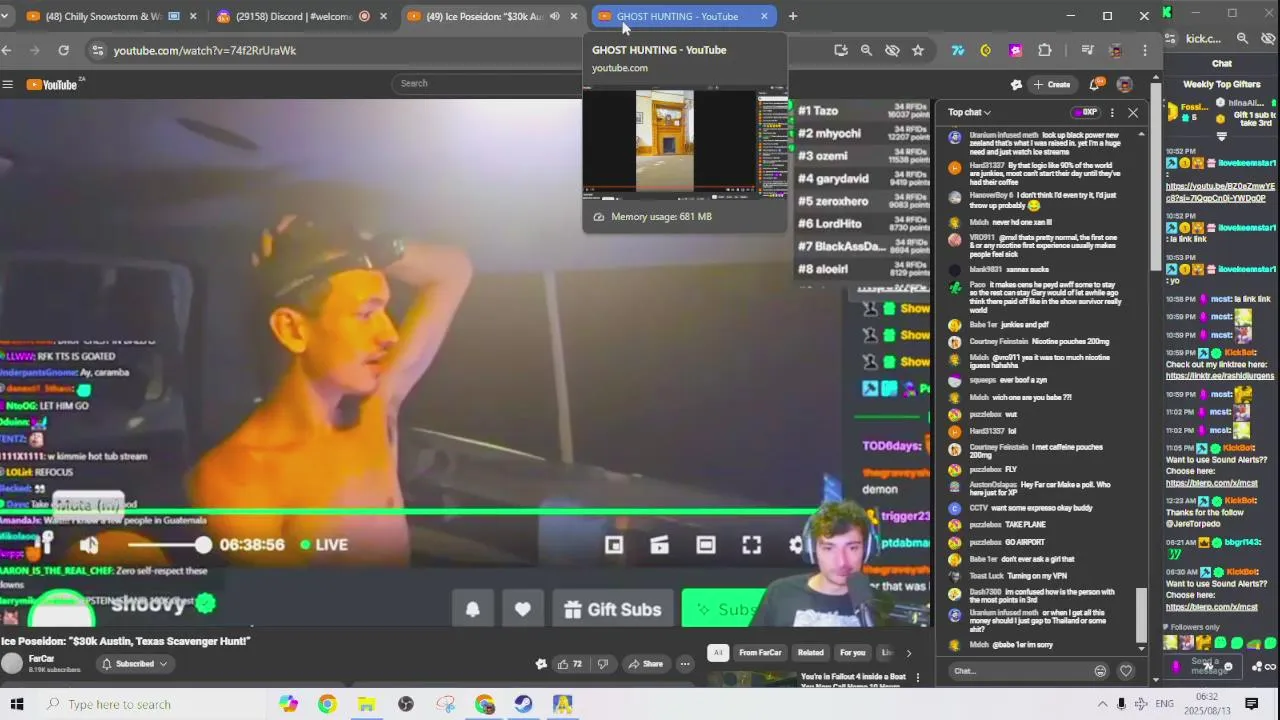
Task: Switch to the Discord #welcome browser tab
Action: tap(301, 16)
